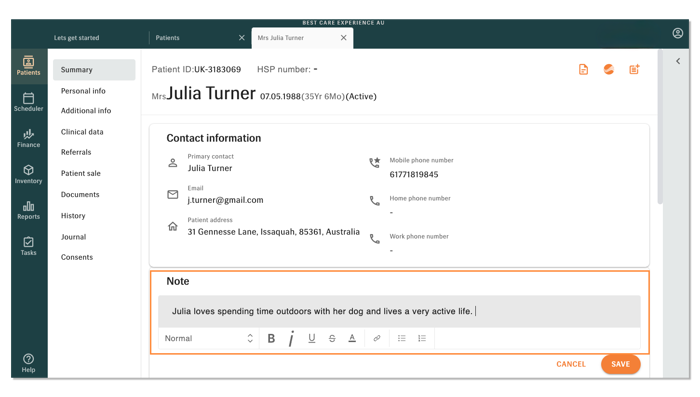Open Clinical data section
This screenshot has height=397, width=700.
[82, 132]
